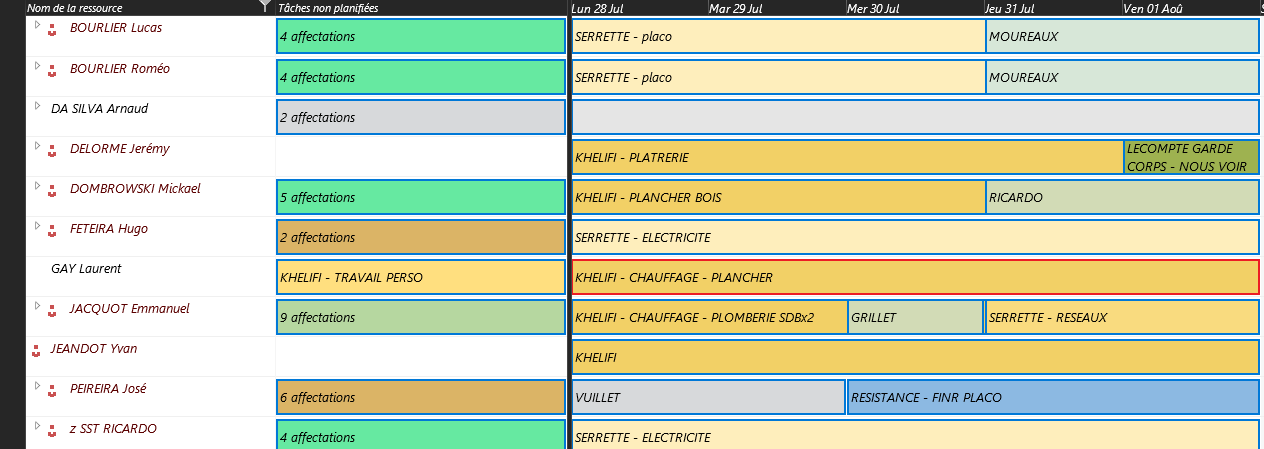
Task: Click the person icon beside BOURLIER Roméo
Action: tap(52, 70)
